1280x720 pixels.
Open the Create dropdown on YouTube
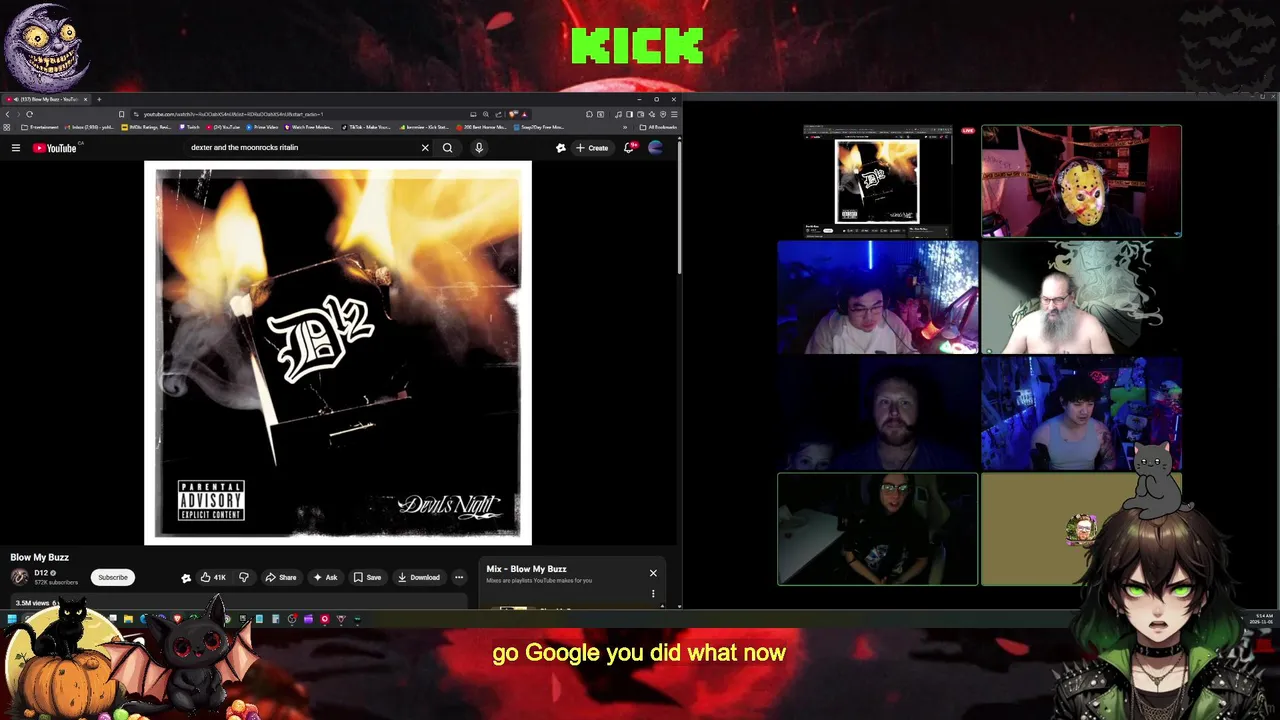592,148
